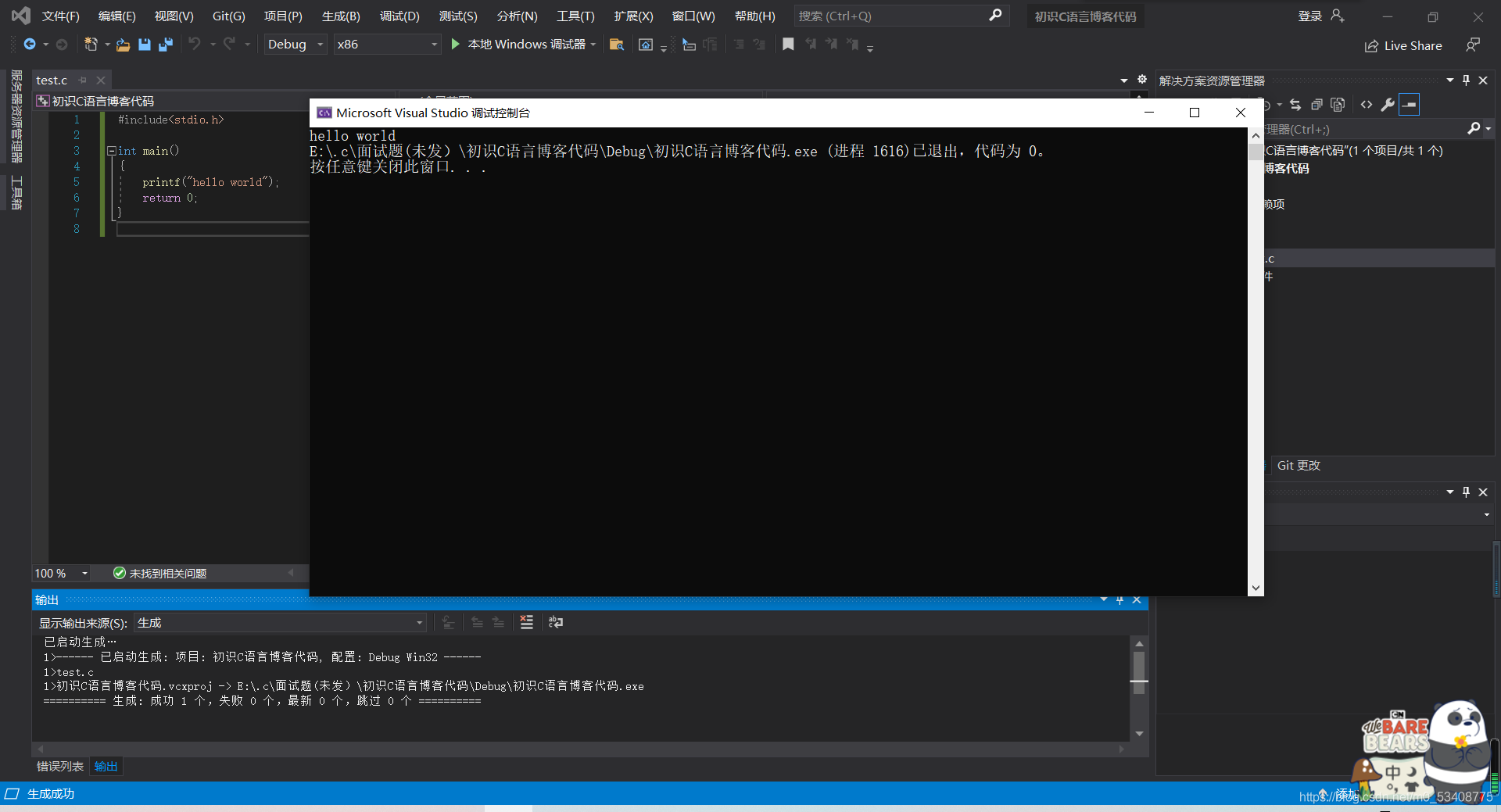Click sync with active document icon

(x=1295, y=105)
